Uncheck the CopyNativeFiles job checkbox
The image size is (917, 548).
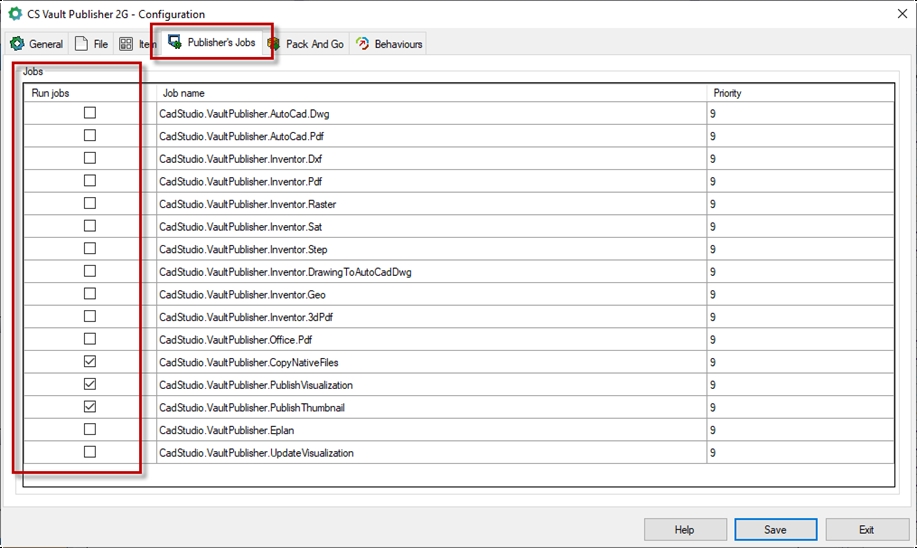90,362
